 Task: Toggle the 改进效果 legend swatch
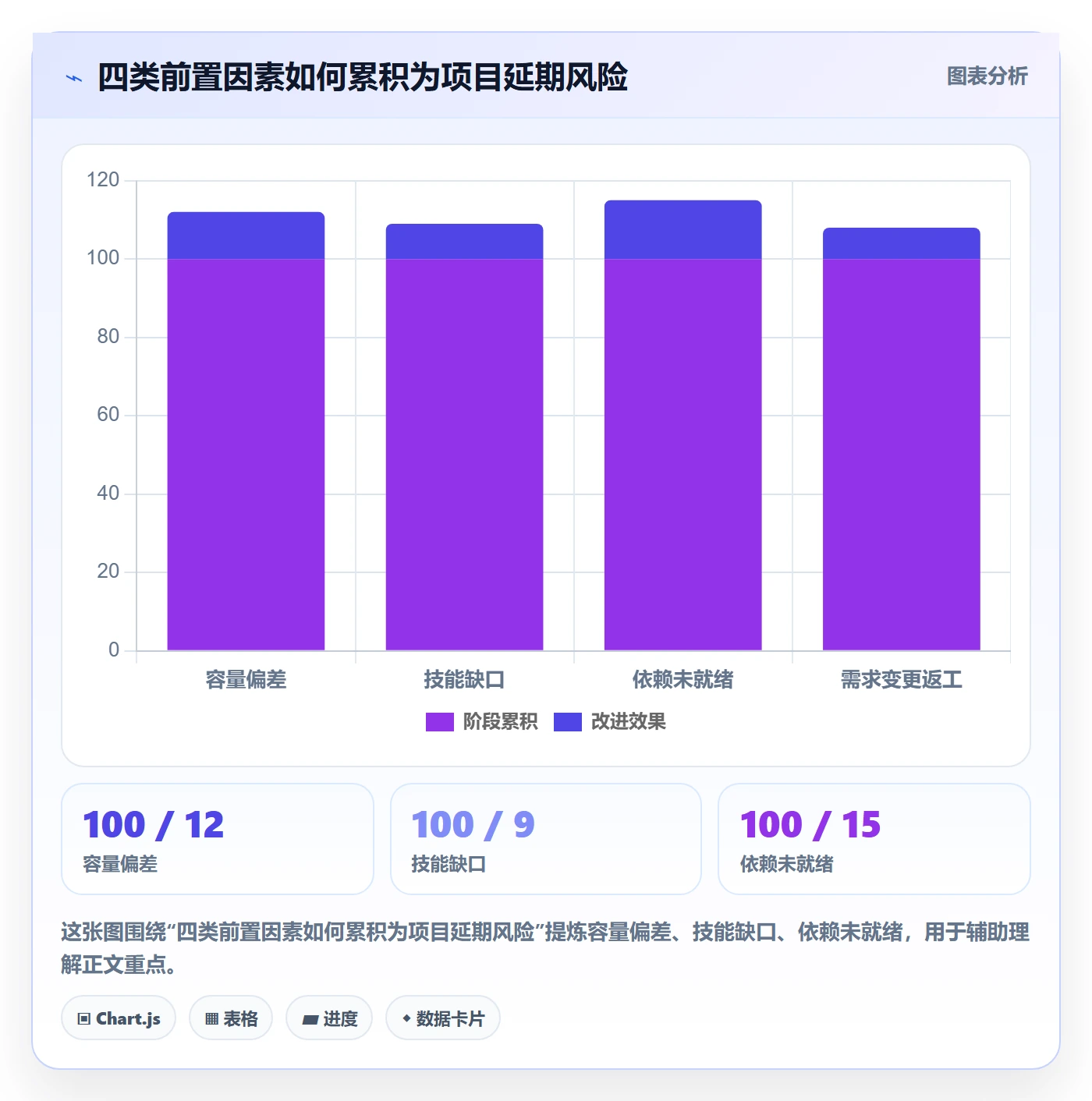567,722
